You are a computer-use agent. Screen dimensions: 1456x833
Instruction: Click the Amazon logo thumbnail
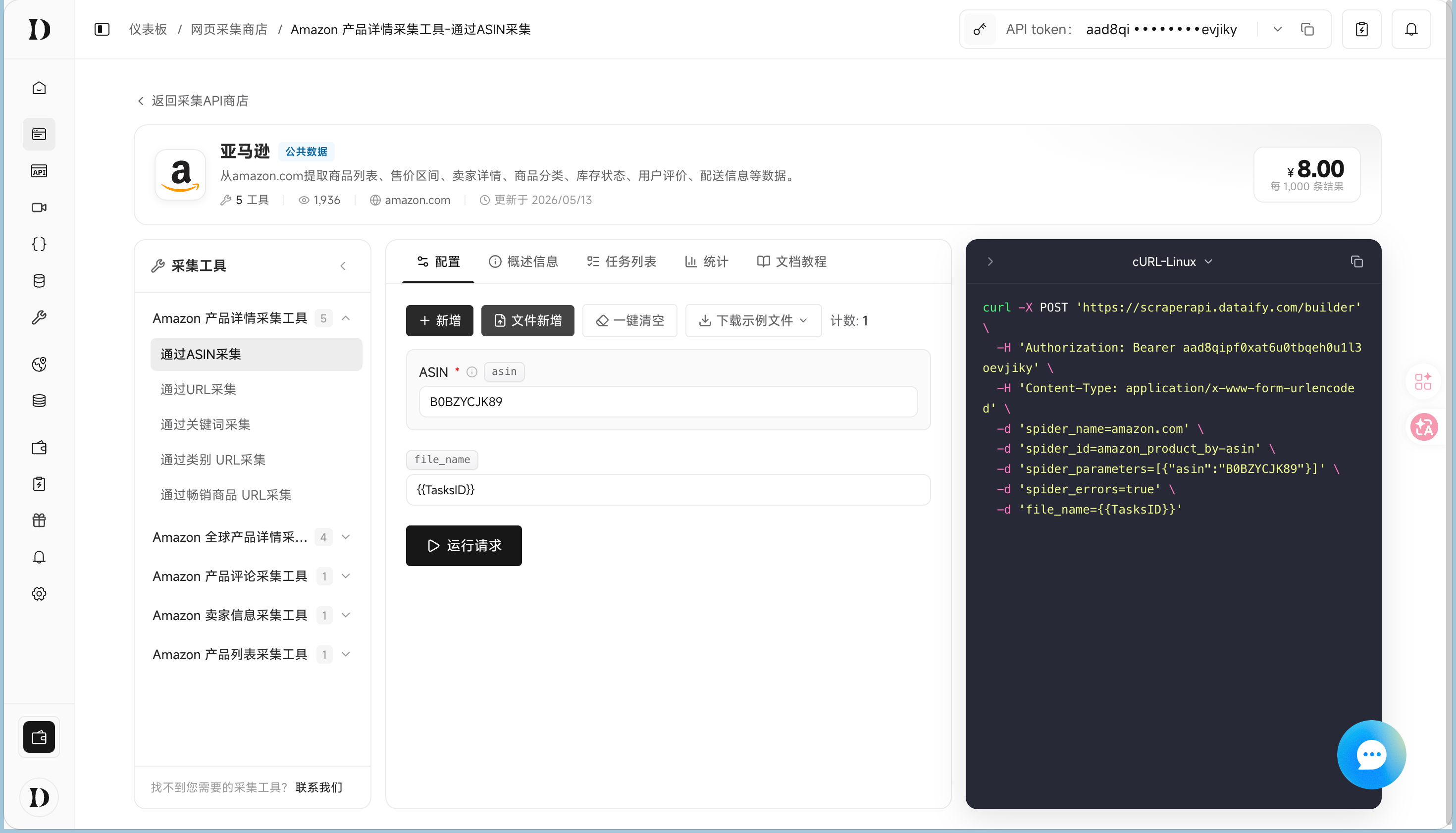pos(180,174)
